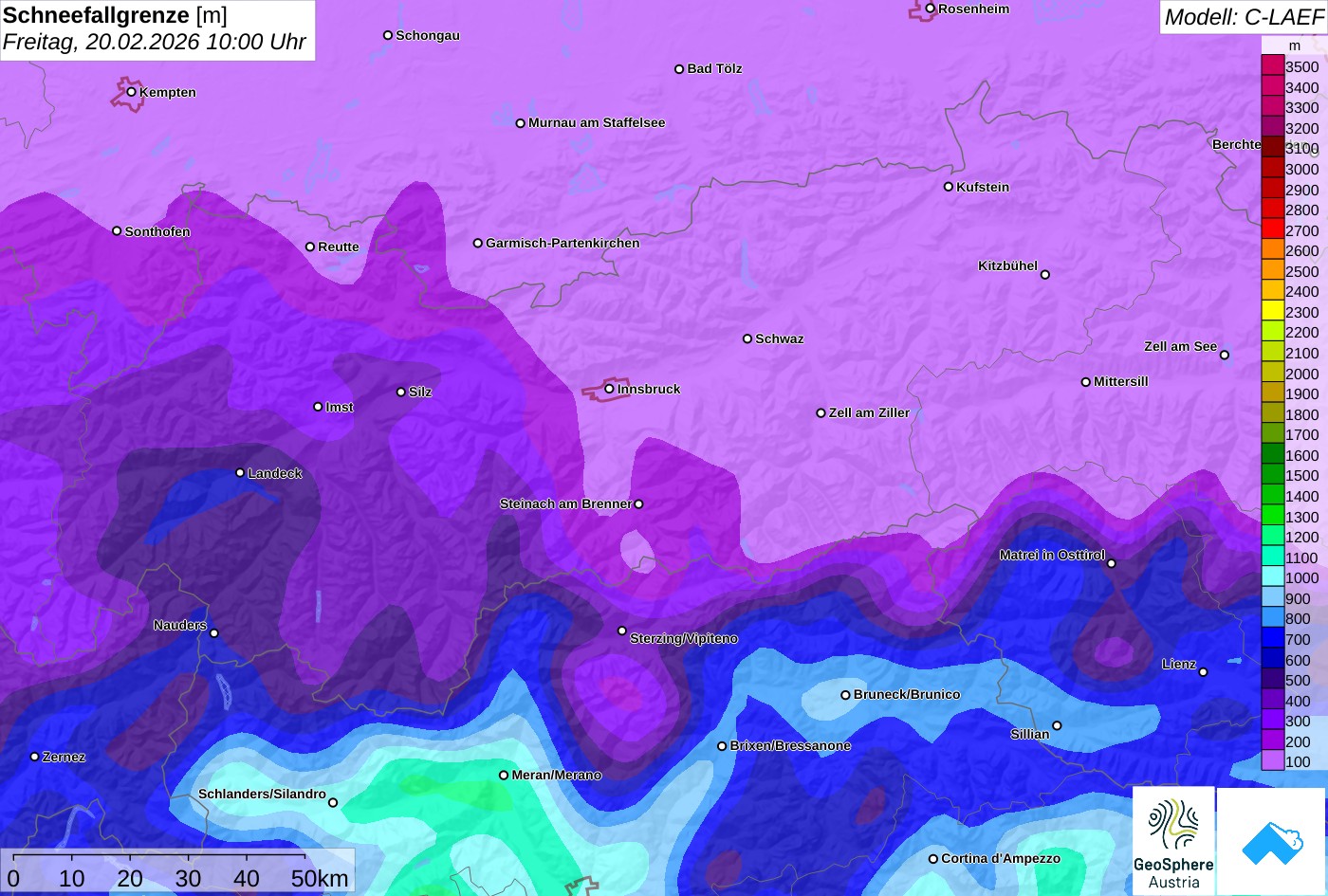Viewport: 1328px width, 896px height.
Task: Click the Reutte location dot
Action: [310, 247]
